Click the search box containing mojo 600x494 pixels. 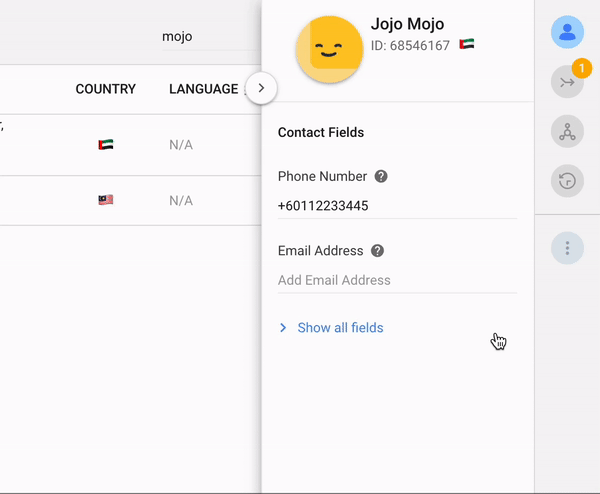(x=209, y=37)
